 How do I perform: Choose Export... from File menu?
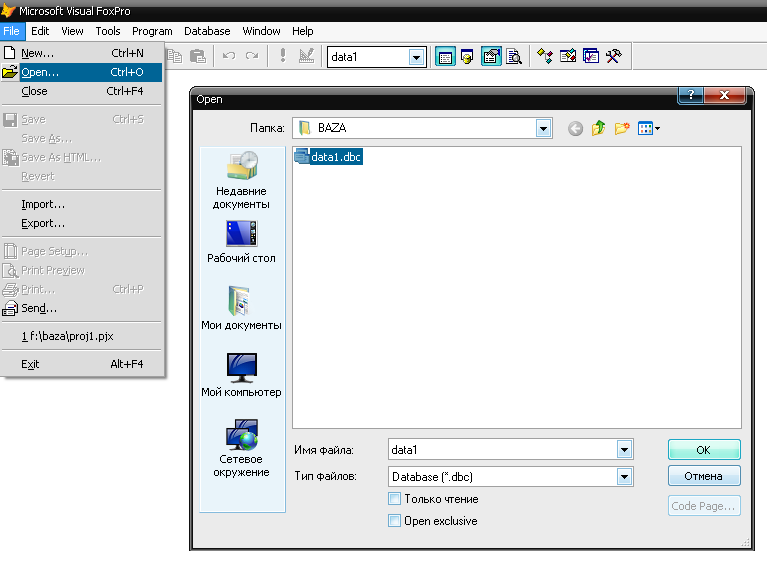coord(82,224)
